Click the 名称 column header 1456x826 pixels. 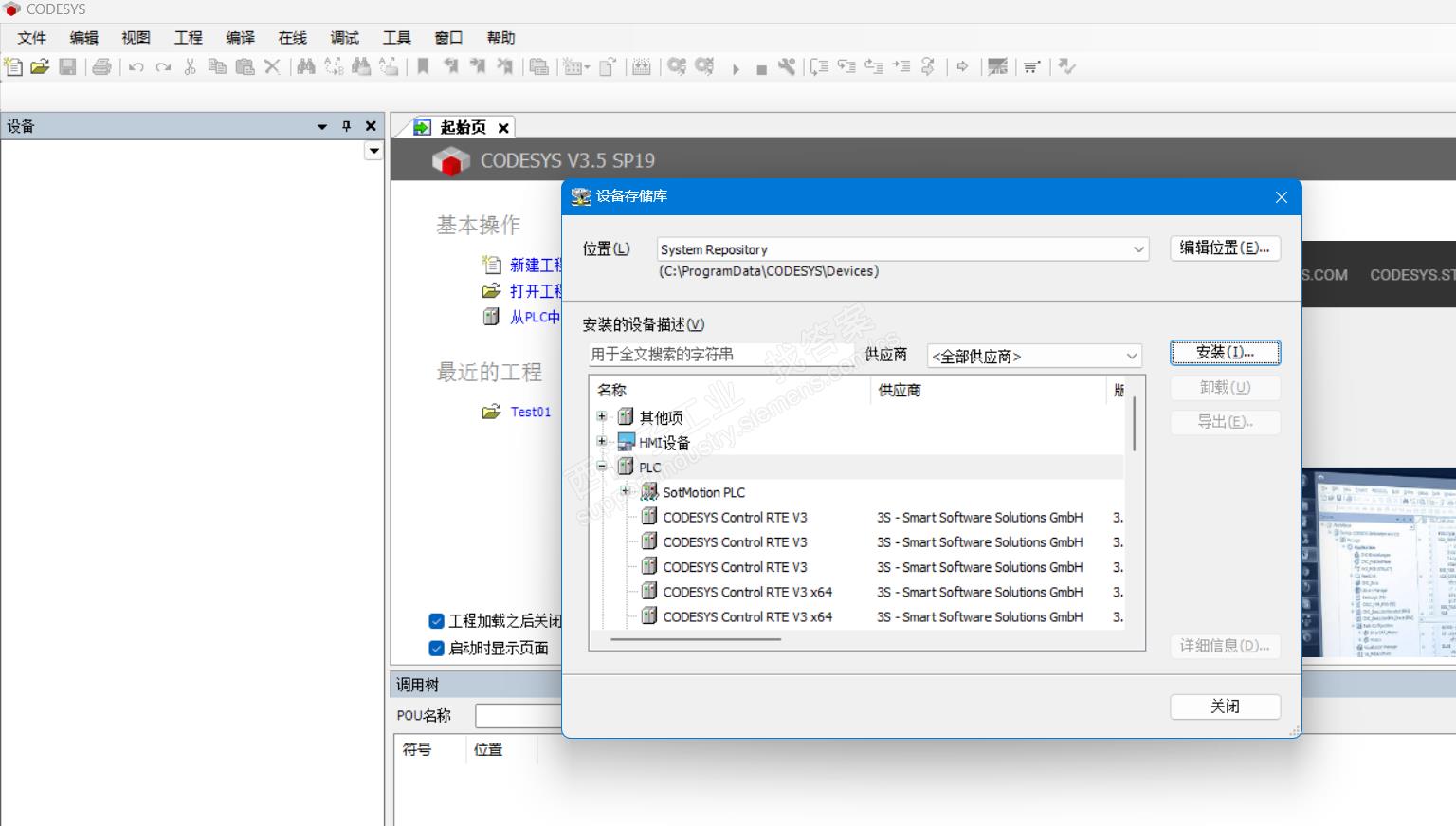[730, 390]
